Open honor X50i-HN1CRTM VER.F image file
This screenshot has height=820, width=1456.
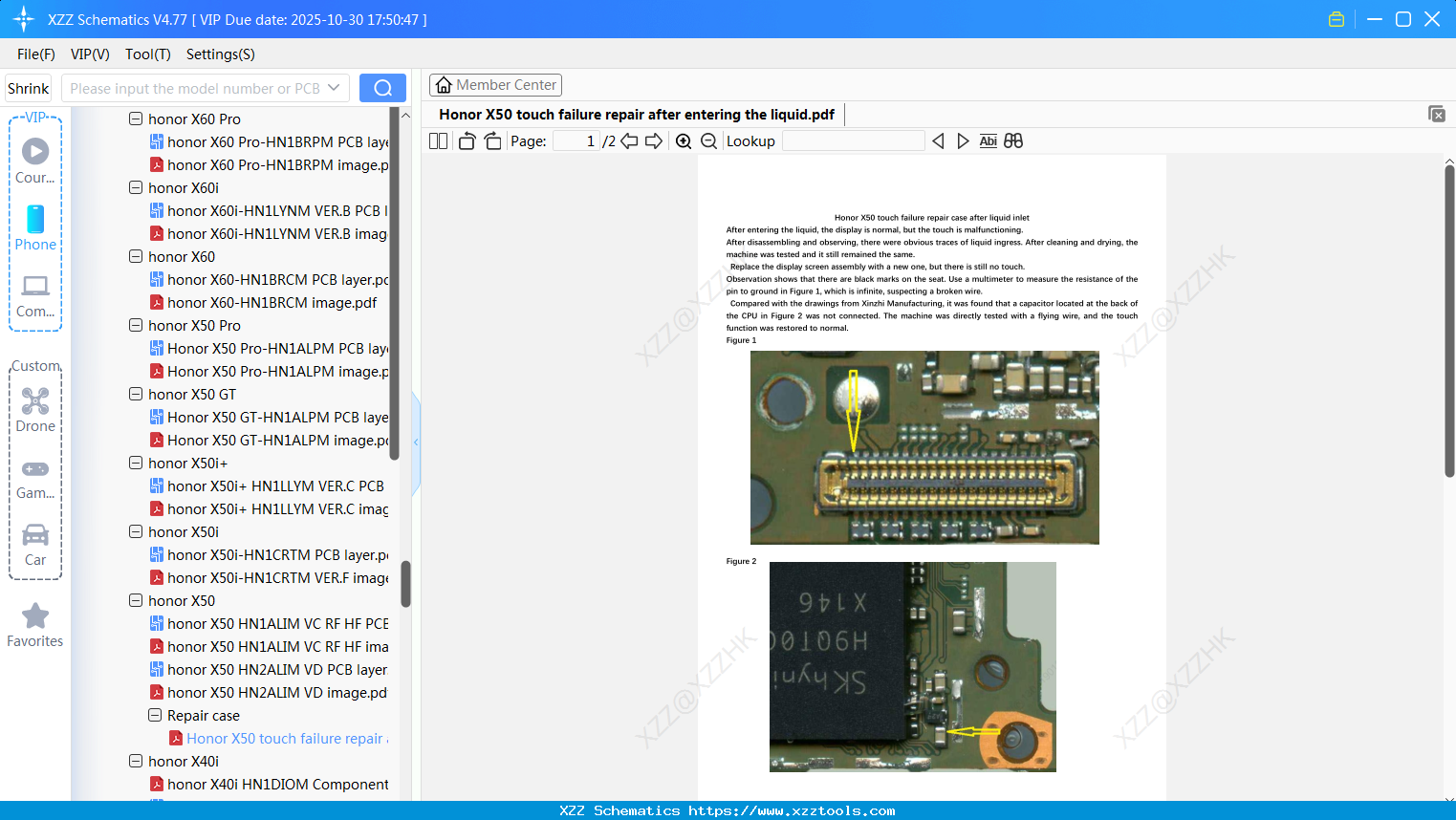tap(269, 577)
